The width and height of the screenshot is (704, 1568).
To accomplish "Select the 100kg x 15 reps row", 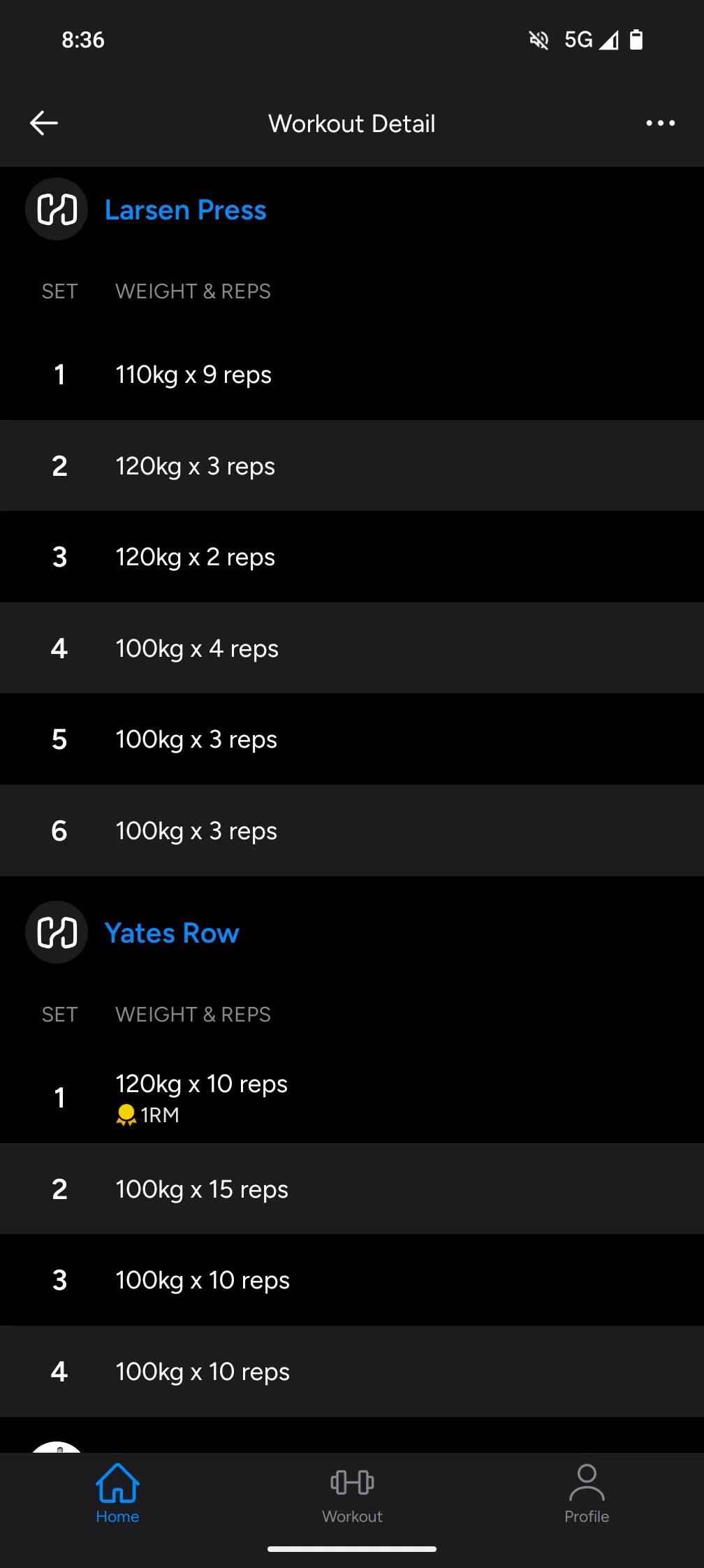I will point(352,1189).
